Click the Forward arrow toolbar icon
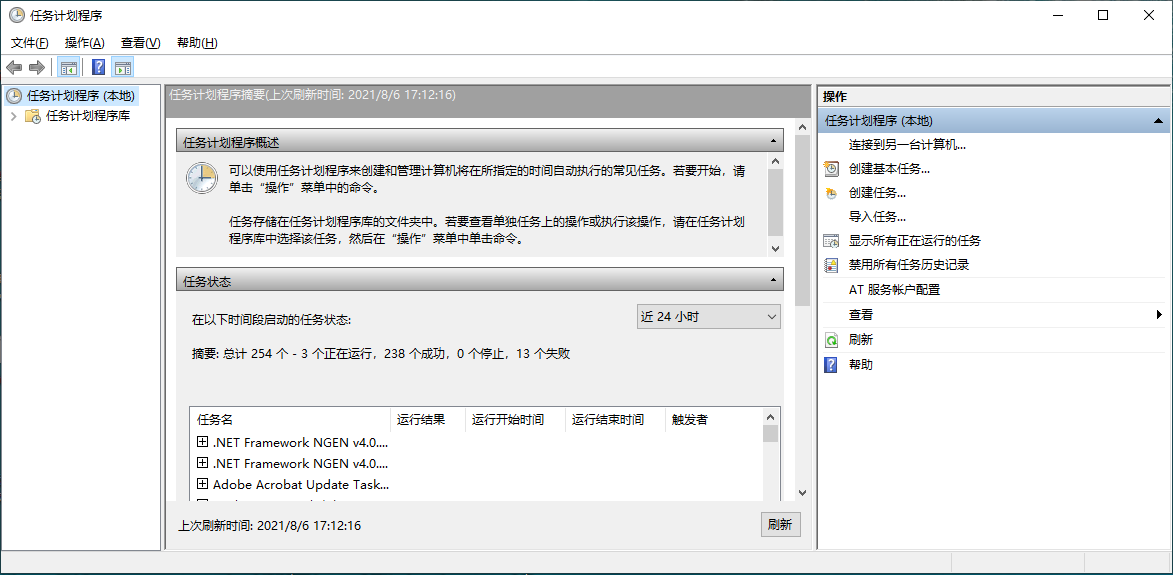Screen dimensions: 1173x575 pos(37,68)
